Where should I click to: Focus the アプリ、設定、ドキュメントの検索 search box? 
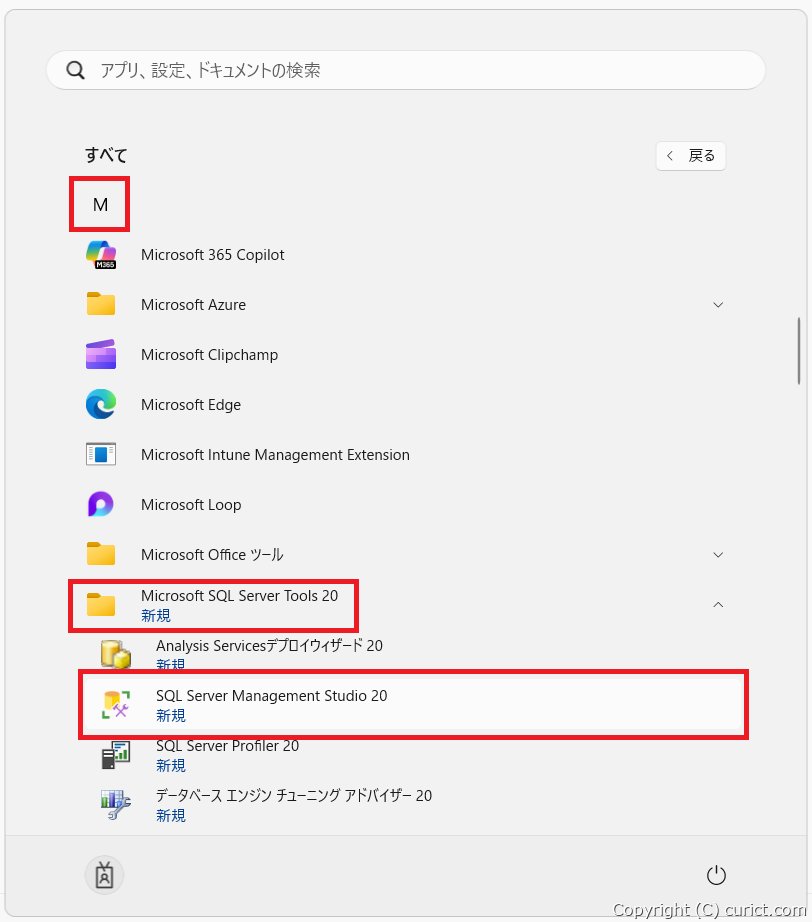(406, 71)
